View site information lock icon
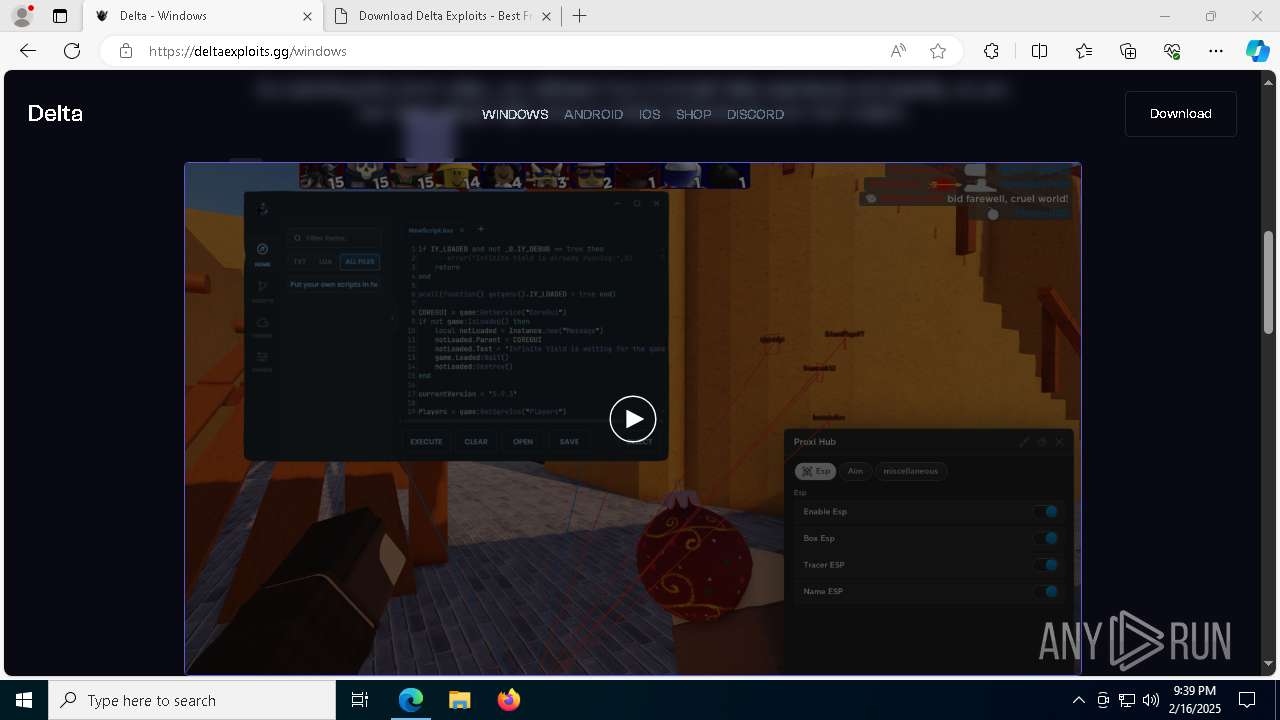 click(x=125, y=51)
